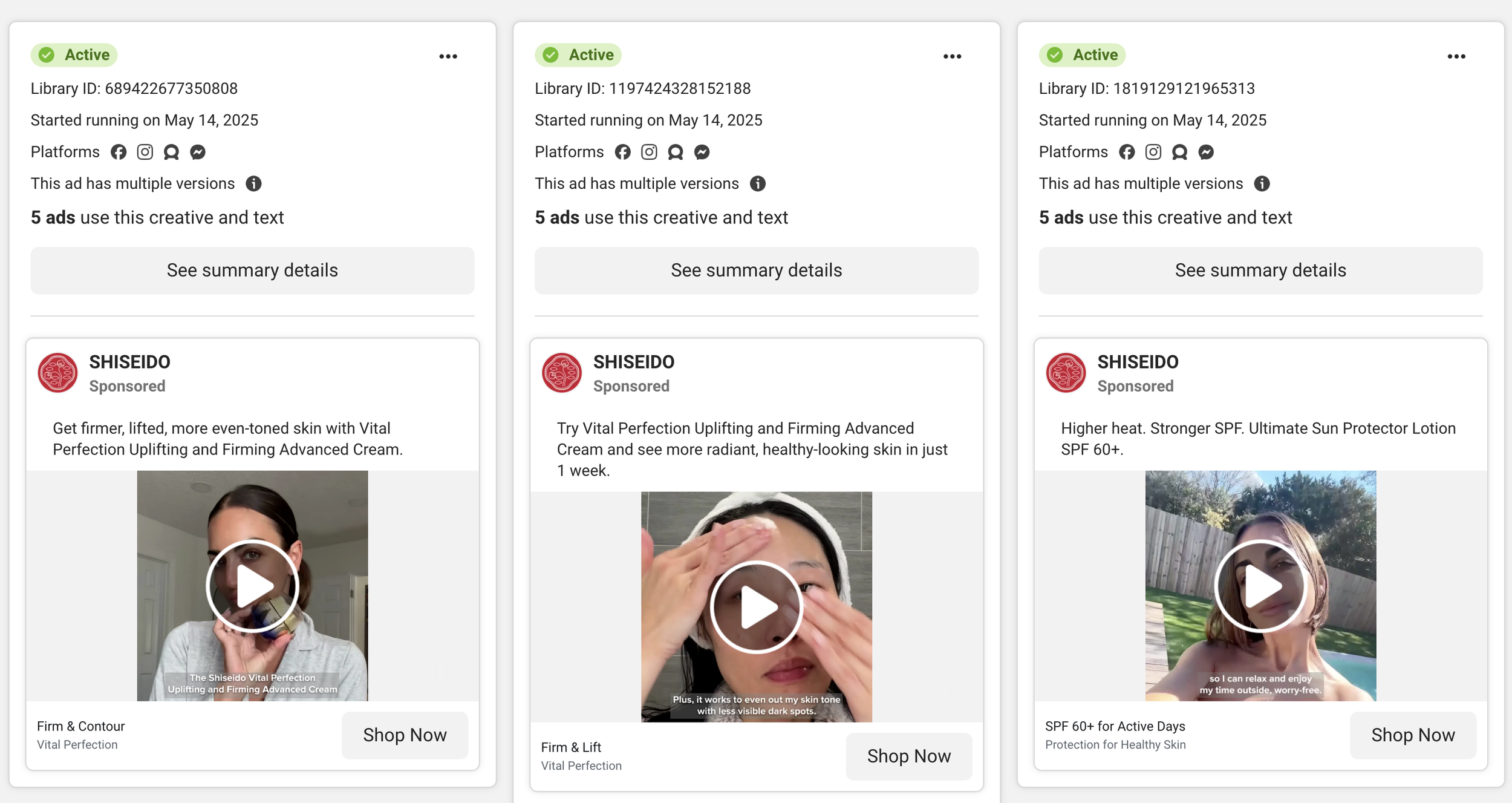Image resolution: width=1512 pixels, height=803 pixels.
Task: Open three-dot menu on second ad card
Action: (x=952, y=56)
